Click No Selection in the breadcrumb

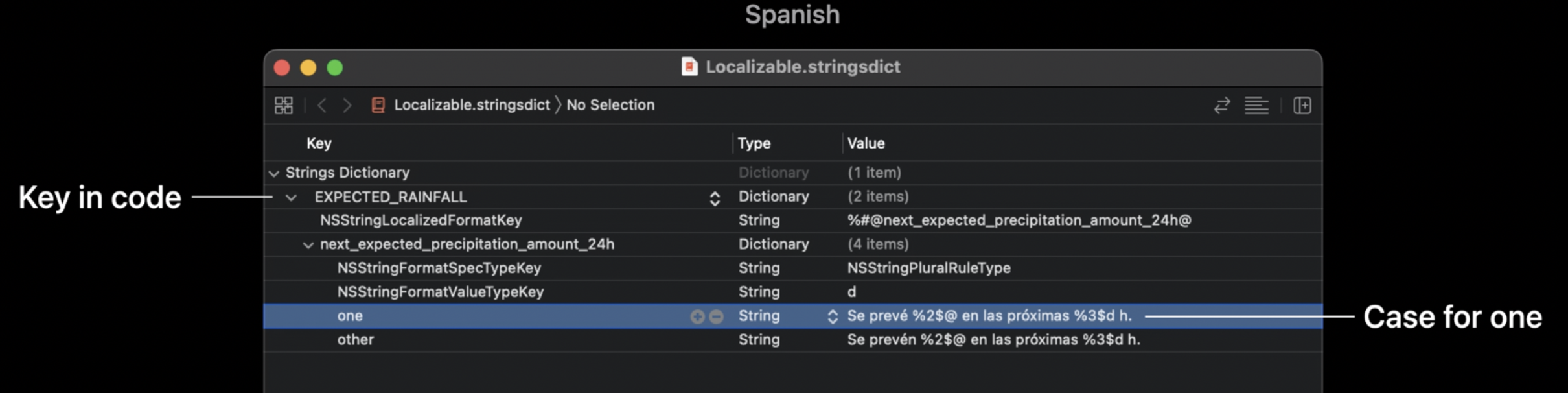click(610, 105)
